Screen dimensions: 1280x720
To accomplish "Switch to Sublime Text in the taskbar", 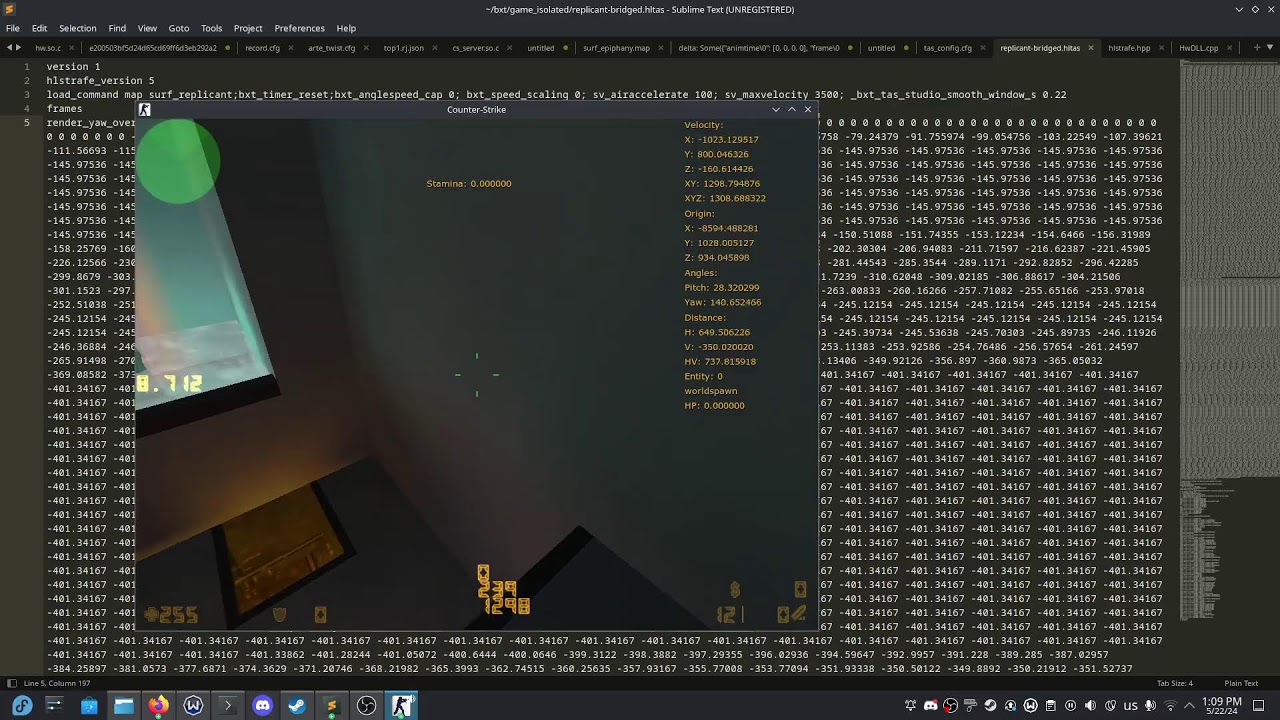I will click(332, 705).
